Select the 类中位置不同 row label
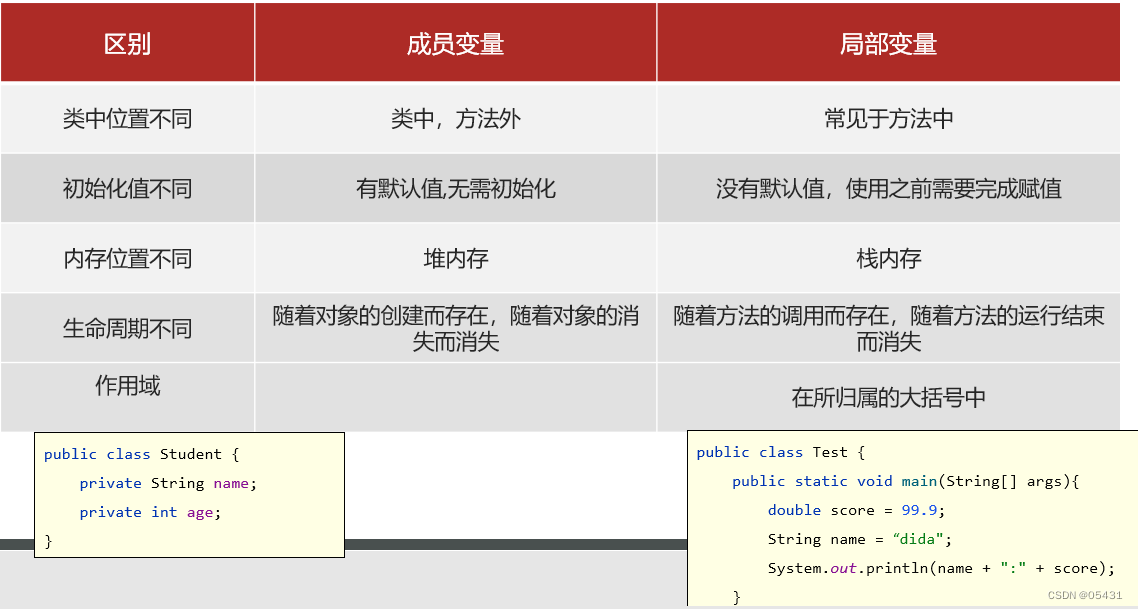This screenshot has width=1138, height=609. (x=128, y=117)
